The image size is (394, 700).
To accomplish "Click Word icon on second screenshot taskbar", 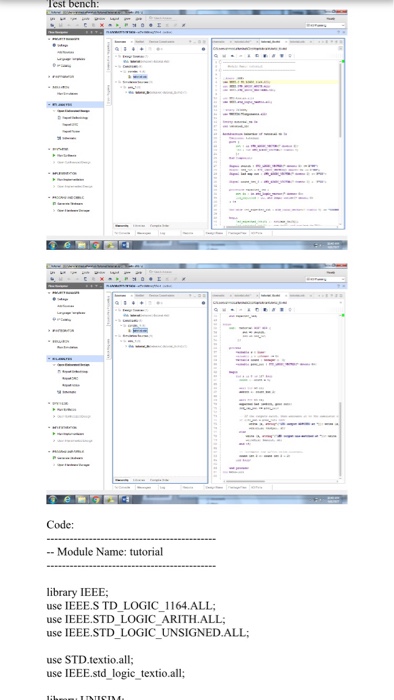I will tap(124, 499).
